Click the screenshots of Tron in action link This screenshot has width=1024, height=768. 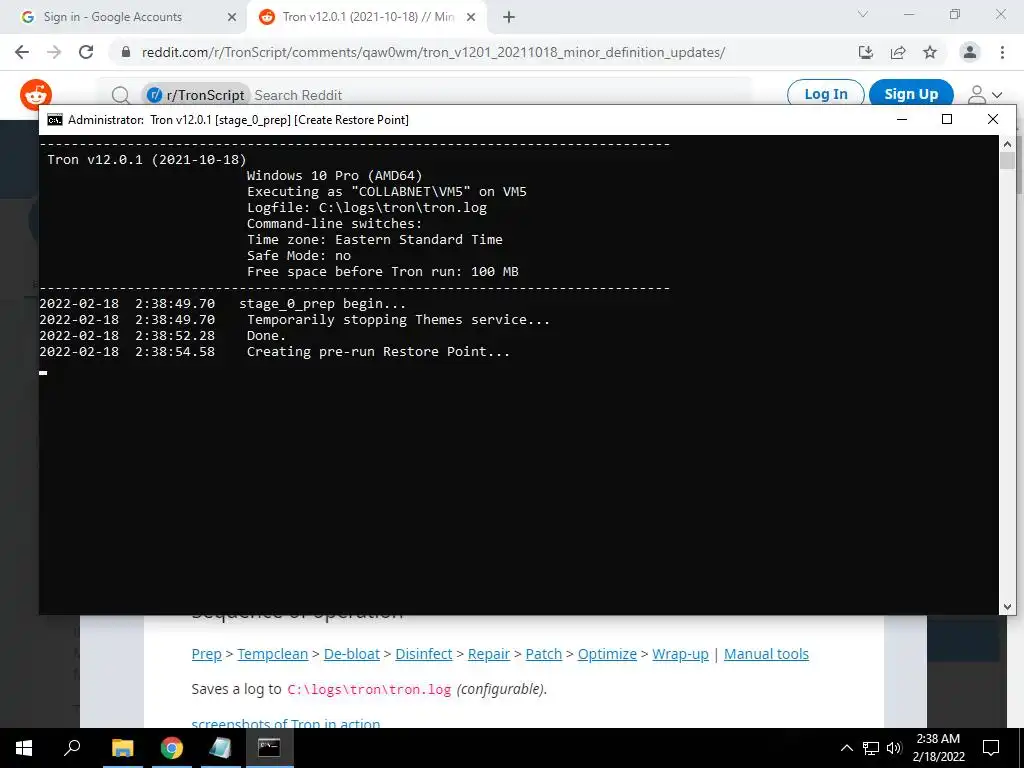point(285,723)
